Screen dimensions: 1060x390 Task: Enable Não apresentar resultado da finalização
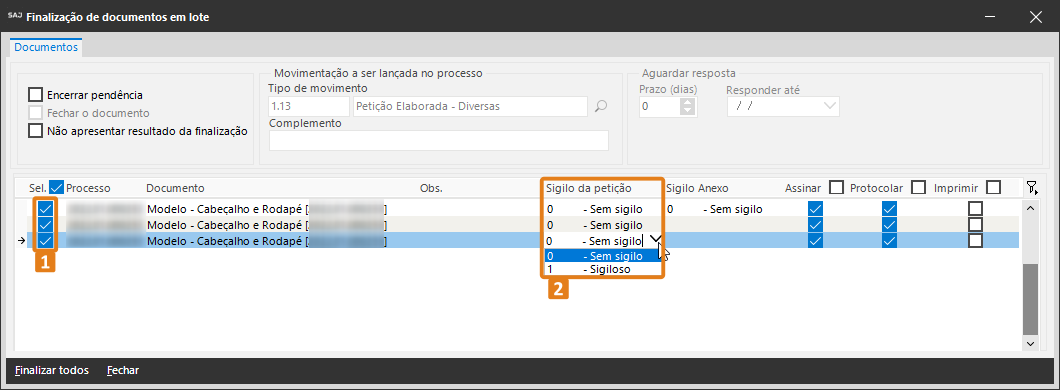coord(35,131)
